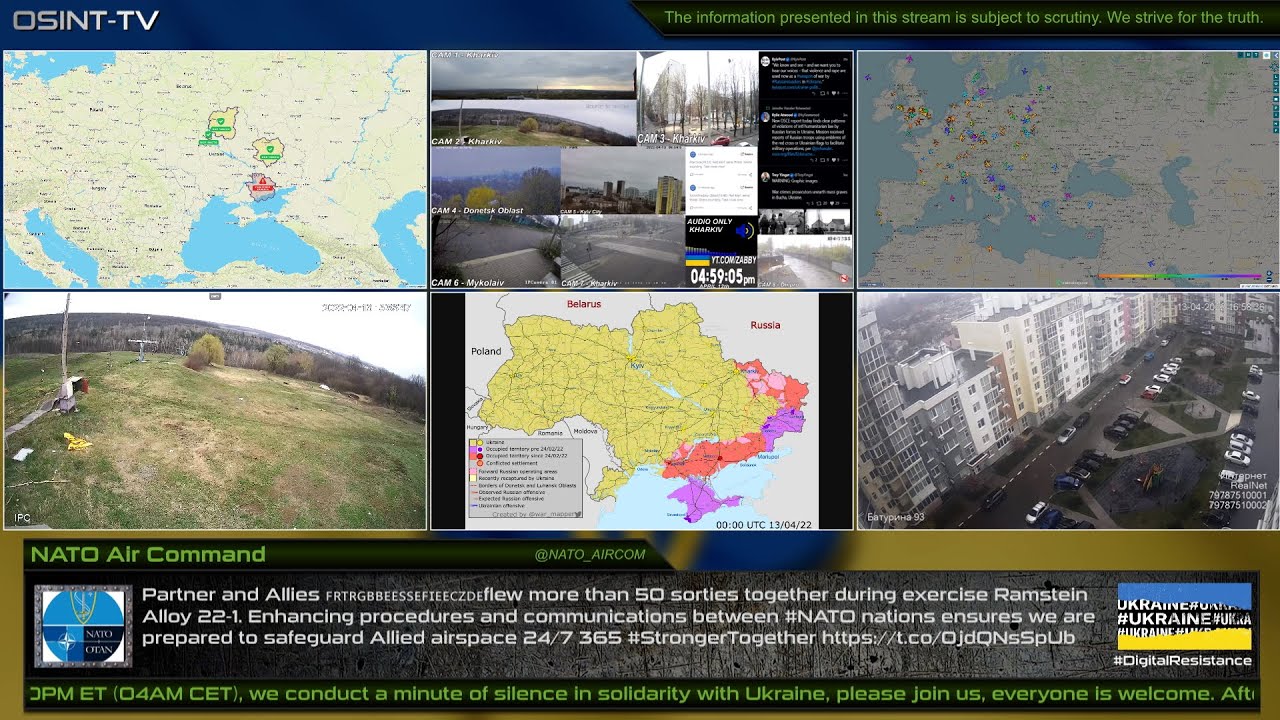Select the apartment courtyard camera feed
Screen dimensions: 1280x720
(x=1067, y=410)
